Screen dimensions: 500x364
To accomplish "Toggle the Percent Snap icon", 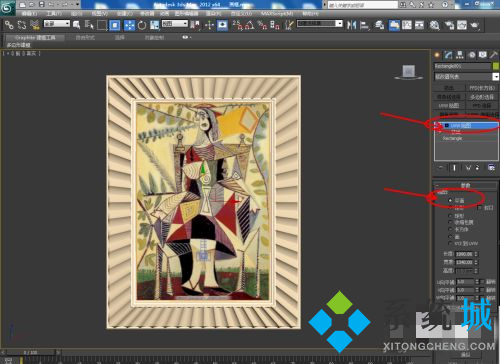I will [x=263, y=25].
